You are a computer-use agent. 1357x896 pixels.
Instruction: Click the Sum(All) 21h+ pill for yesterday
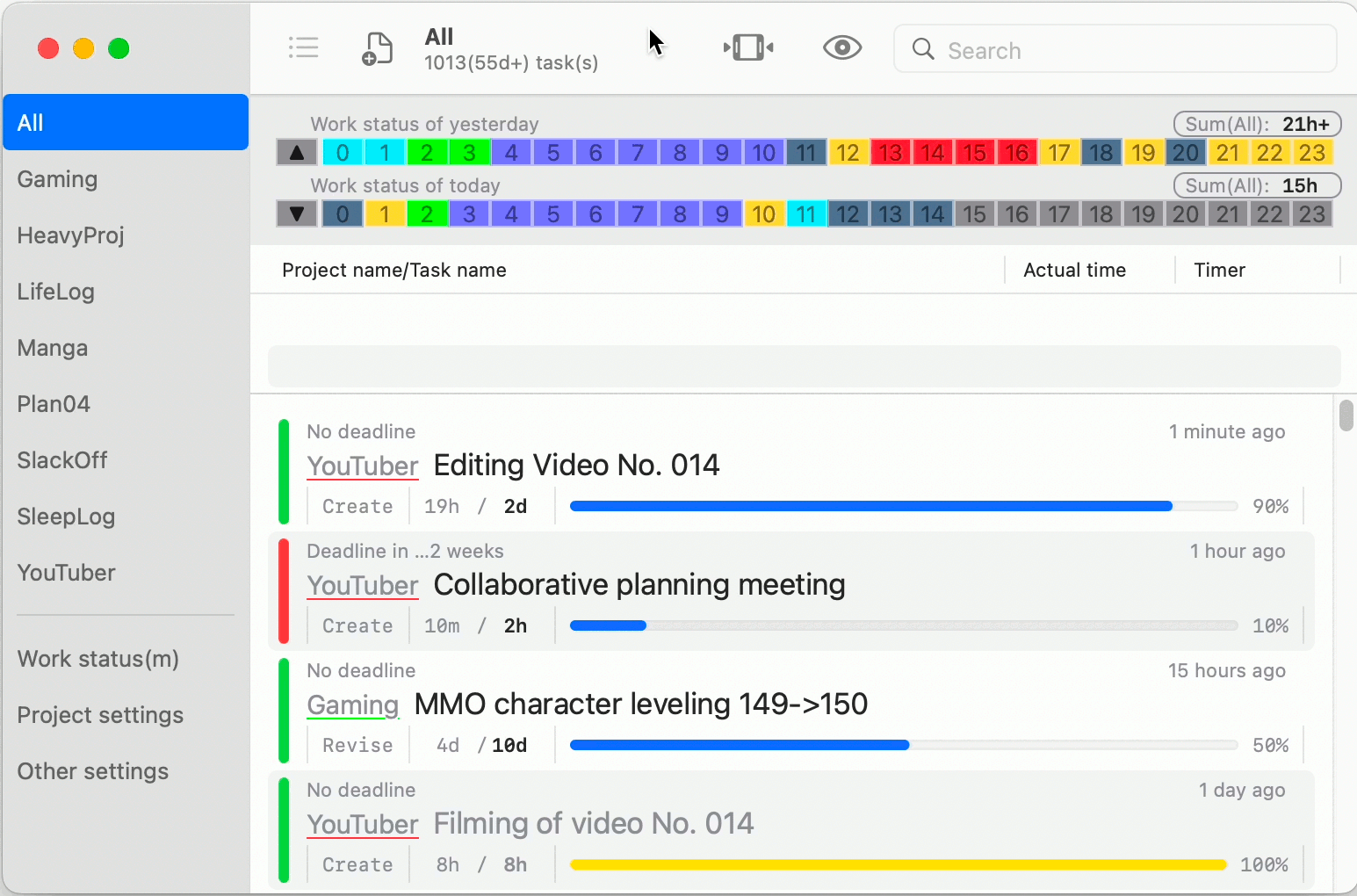[1256, 124]
